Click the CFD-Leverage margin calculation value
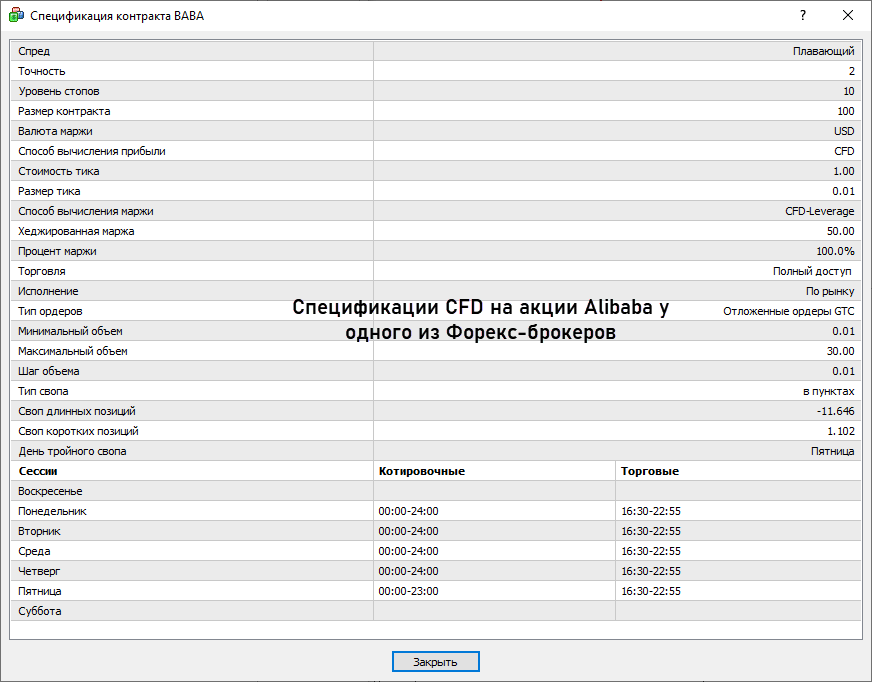This screenshot has height=682, width=872. [819, 211]
